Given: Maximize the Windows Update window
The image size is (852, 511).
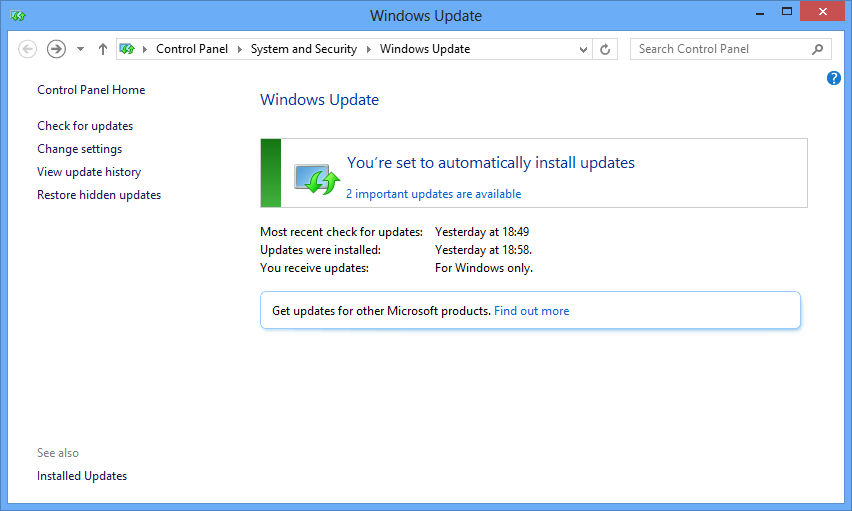Looking at the screenshot, I should coord(786,12).
